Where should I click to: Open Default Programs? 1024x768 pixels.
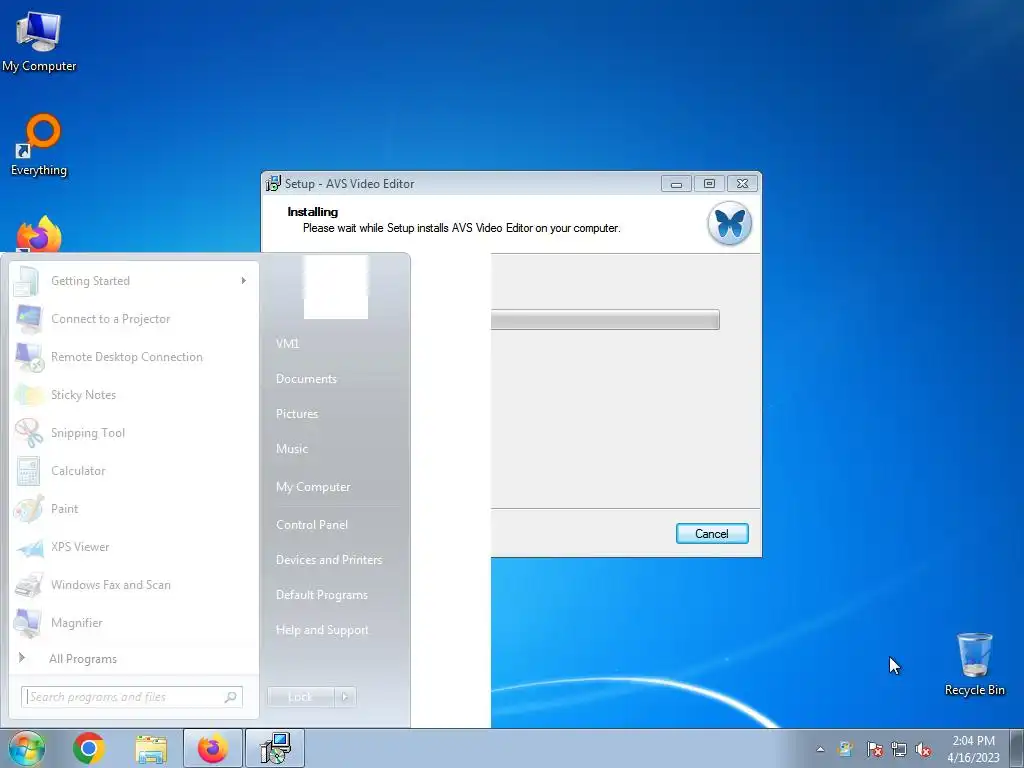click(322, 595)
